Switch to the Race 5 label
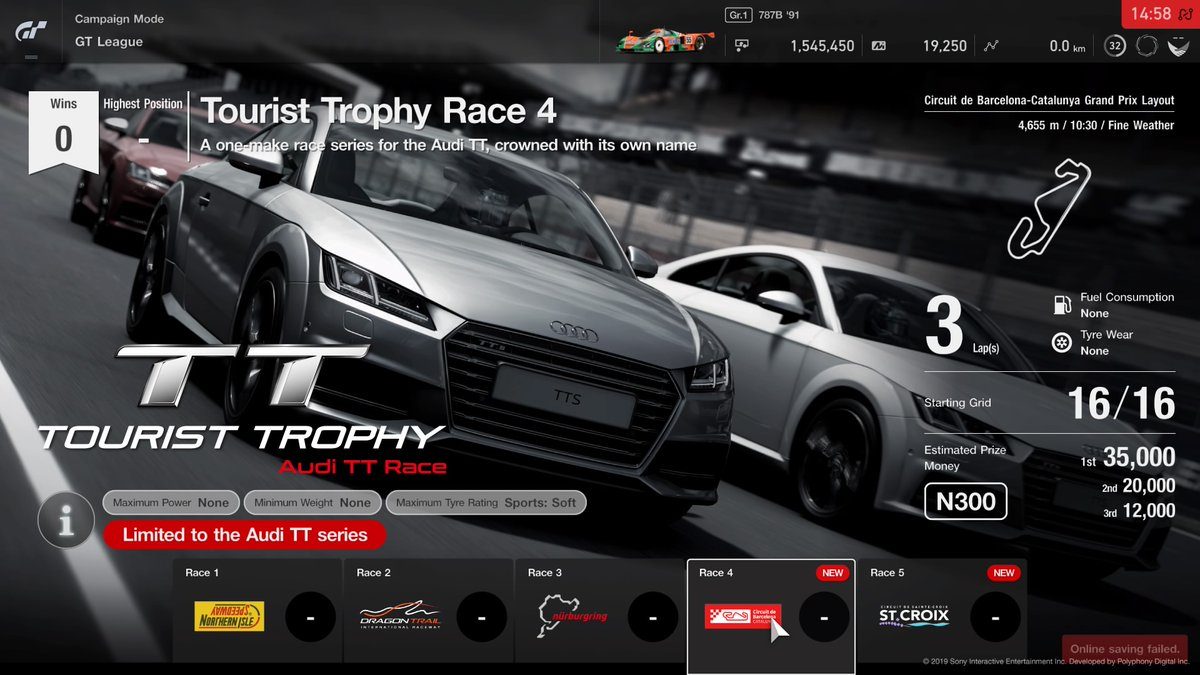 pyautogui.click(x=887, y=573)
